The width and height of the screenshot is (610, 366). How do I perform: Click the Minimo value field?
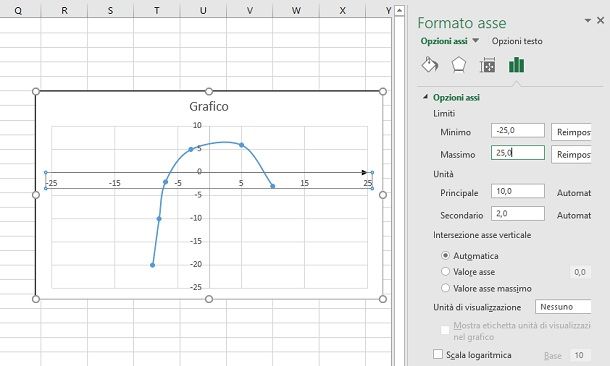click(x=518, y=131)
